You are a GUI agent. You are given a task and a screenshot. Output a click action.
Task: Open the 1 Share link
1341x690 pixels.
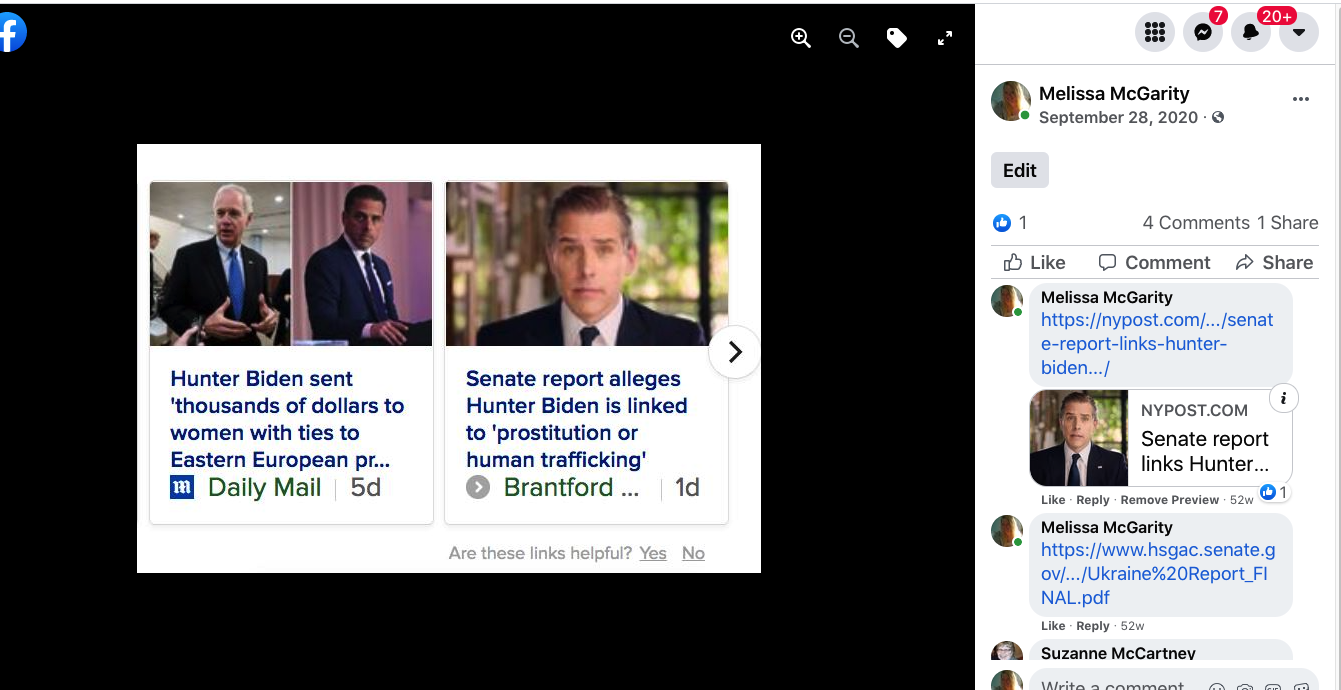pos(1288,222)
